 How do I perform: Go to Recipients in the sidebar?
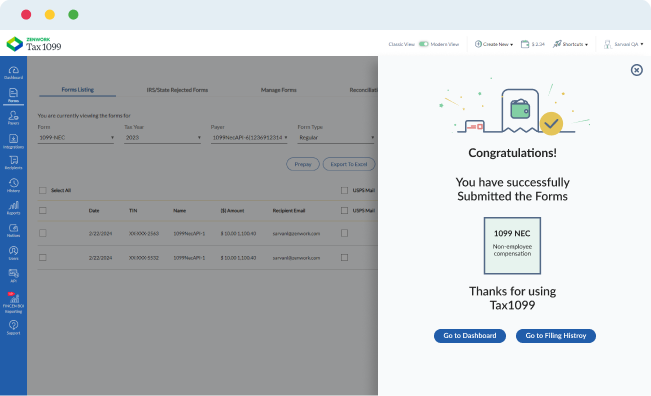coord(13,163)
